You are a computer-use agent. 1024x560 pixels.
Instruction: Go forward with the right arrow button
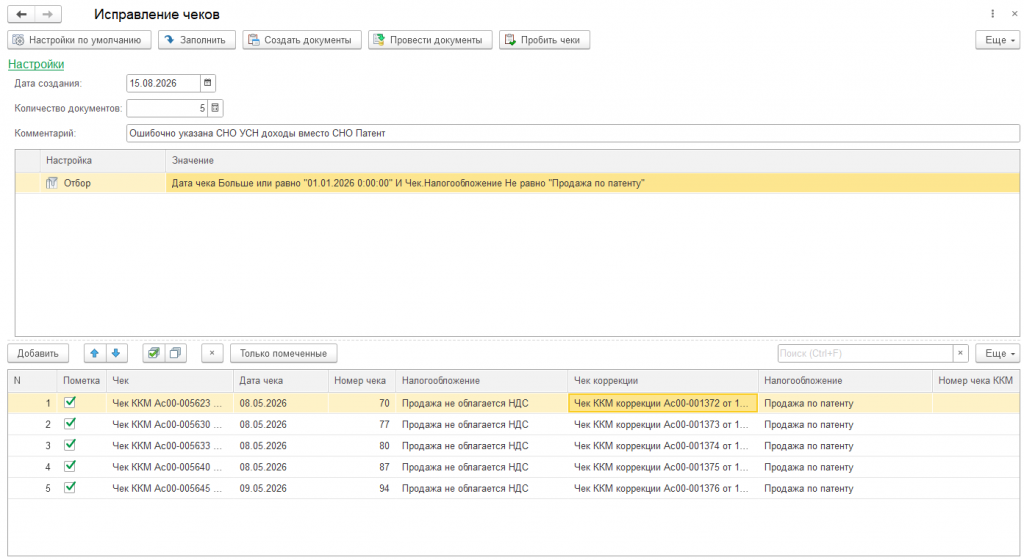click(48, 14)
